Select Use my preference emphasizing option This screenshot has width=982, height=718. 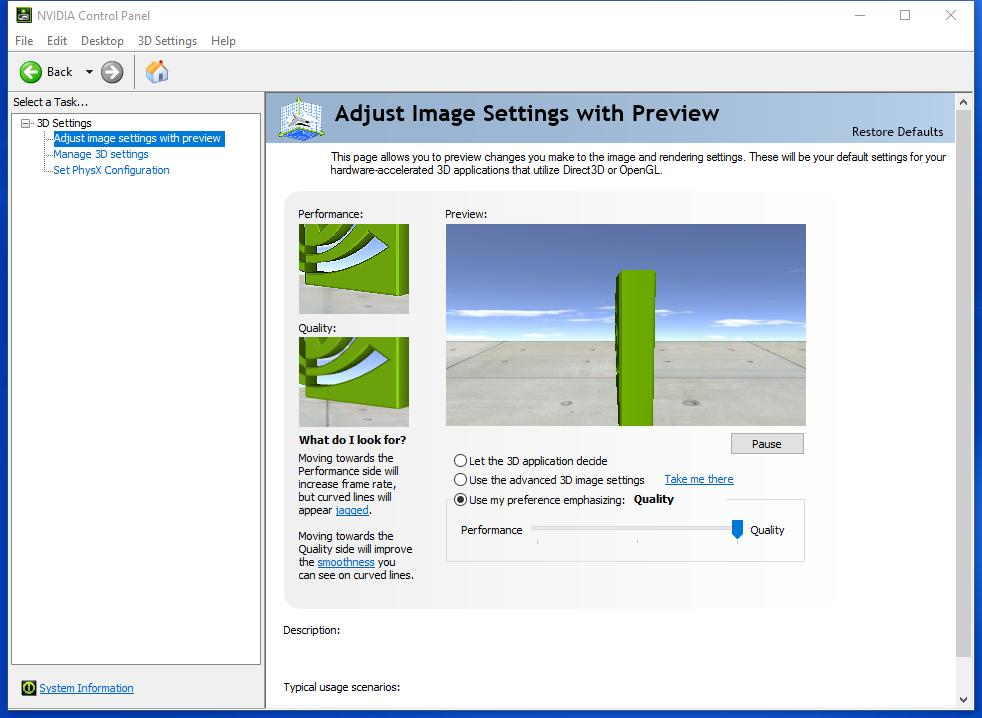coord(461,500)
